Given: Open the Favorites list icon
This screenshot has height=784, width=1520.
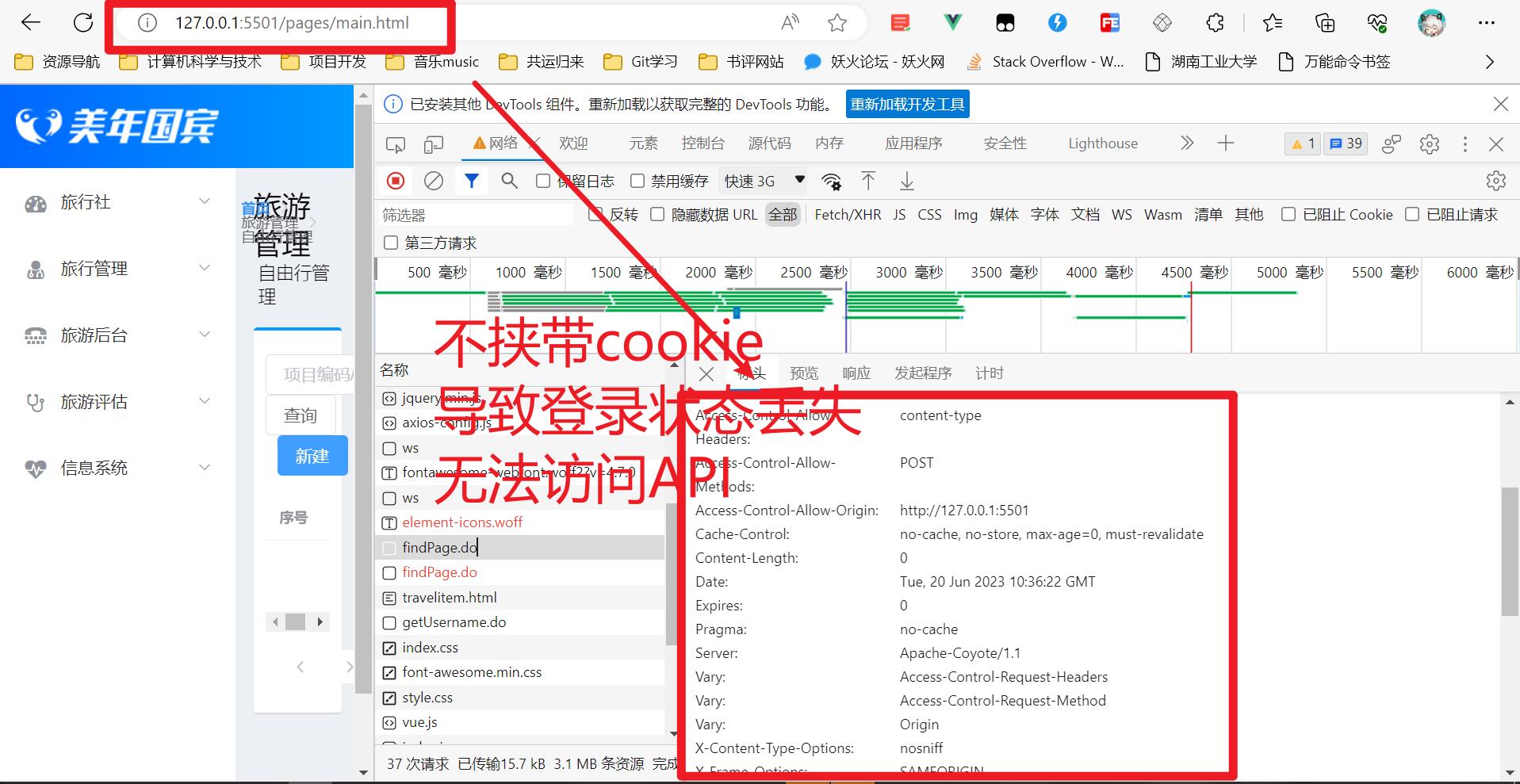Looking at the screenshot, I should tap(1273, 23).
